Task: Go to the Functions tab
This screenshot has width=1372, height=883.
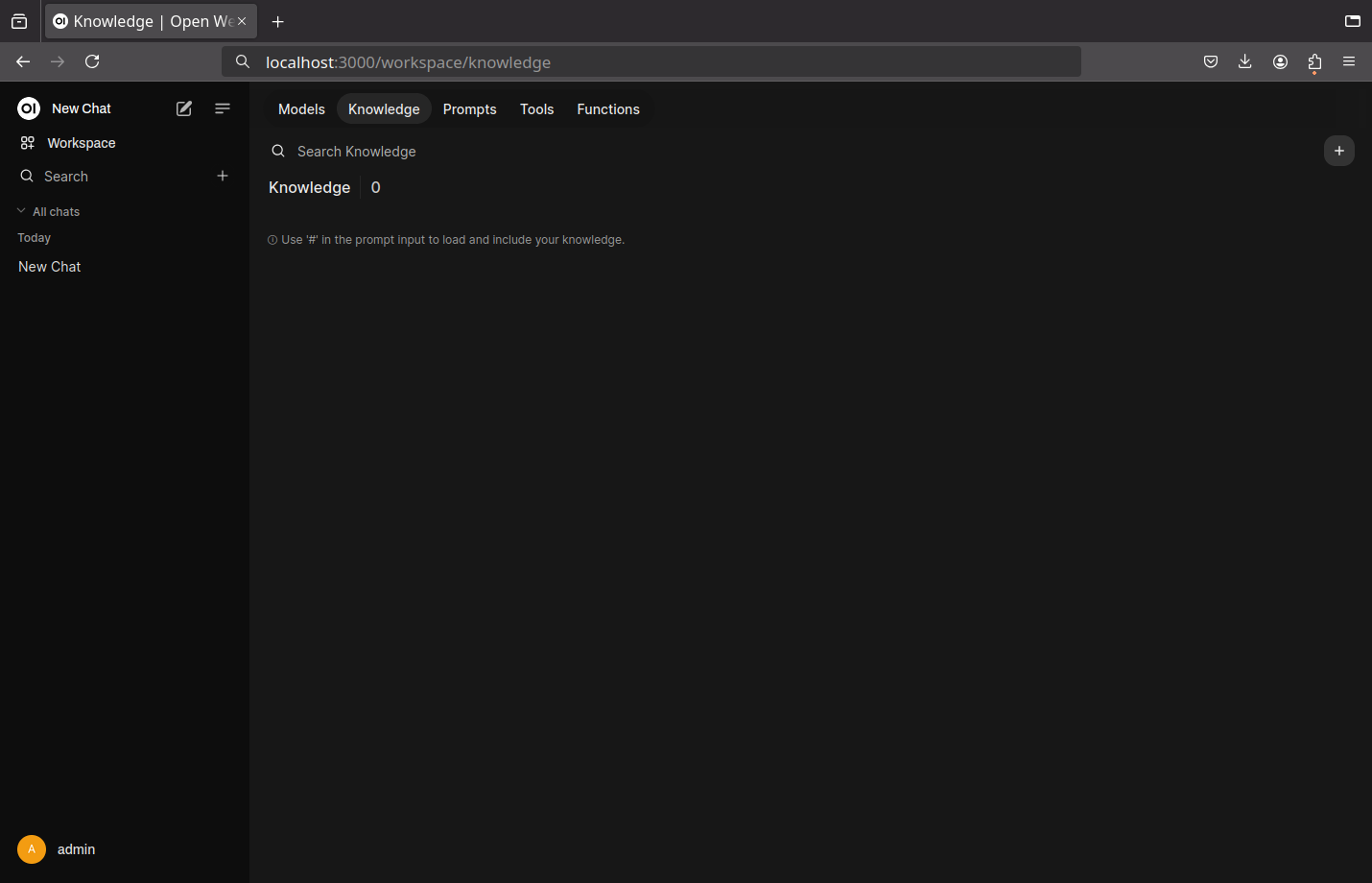Action: click(607, 109)
